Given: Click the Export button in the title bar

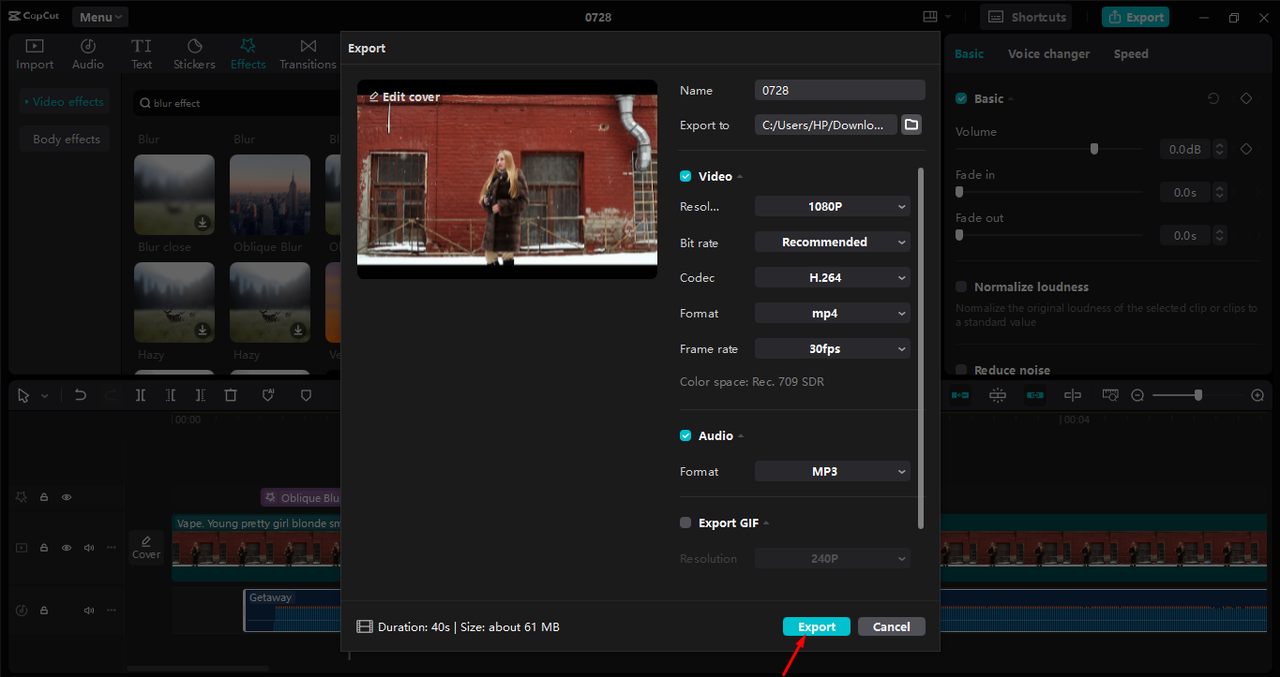Looking at the screenshot, I should [1135, 17].
